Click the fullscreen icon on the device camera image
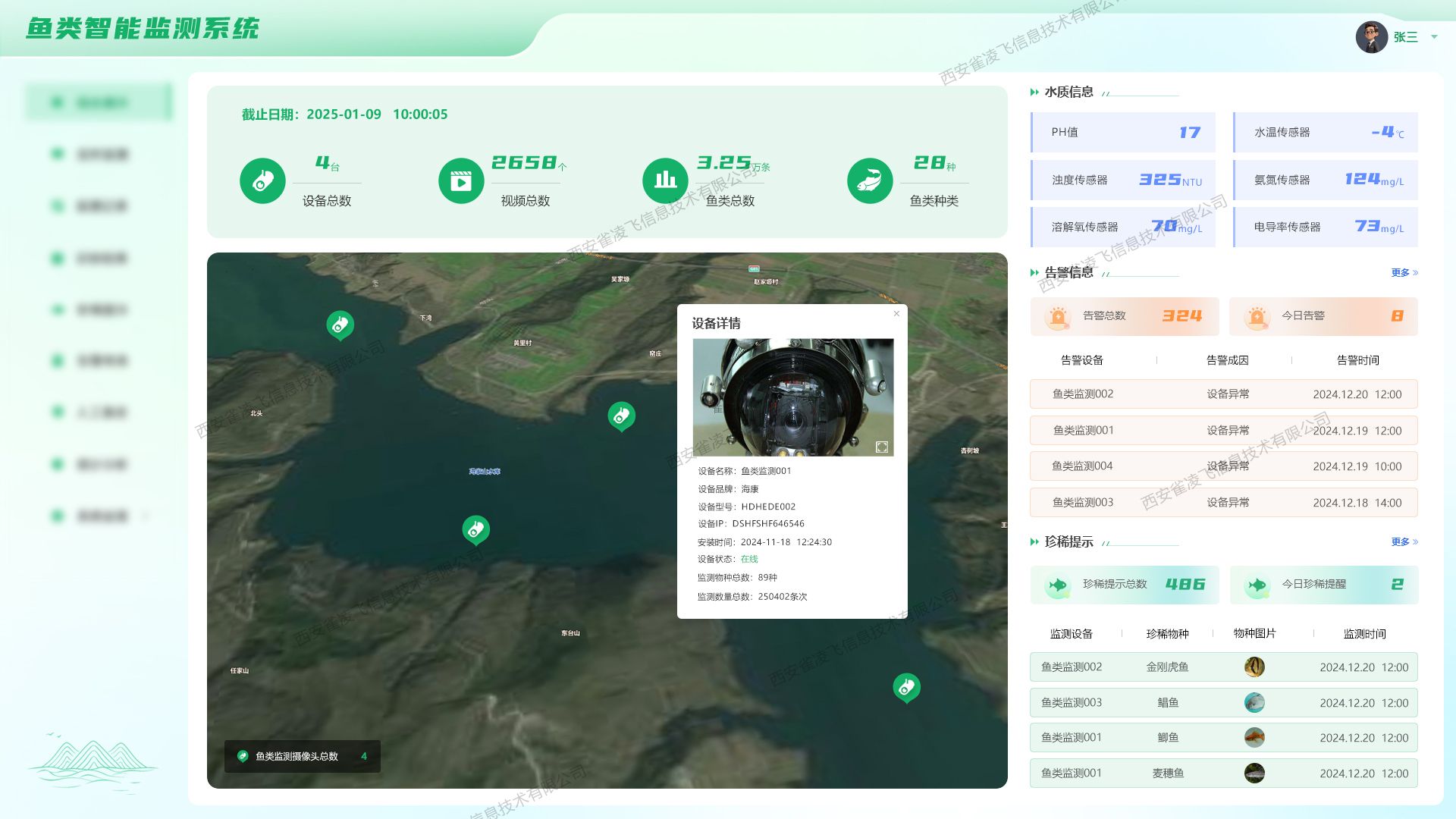This screenshot has width=1456, height=819. point(881,447)
